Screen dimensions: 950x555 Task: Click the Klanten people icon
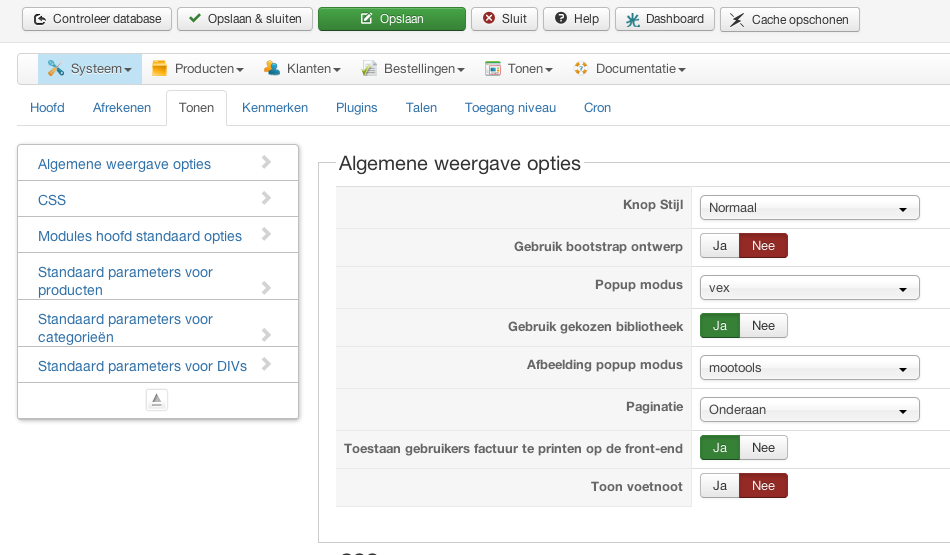coord(271,69)
